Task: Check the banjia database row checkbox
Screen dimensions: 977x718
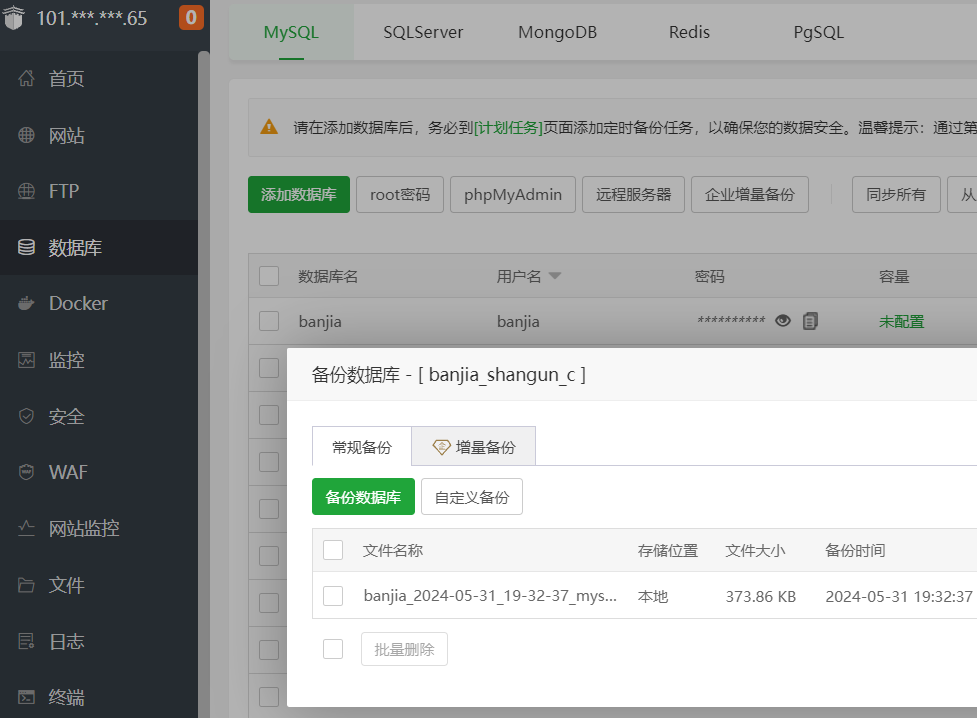Action: 269,321
